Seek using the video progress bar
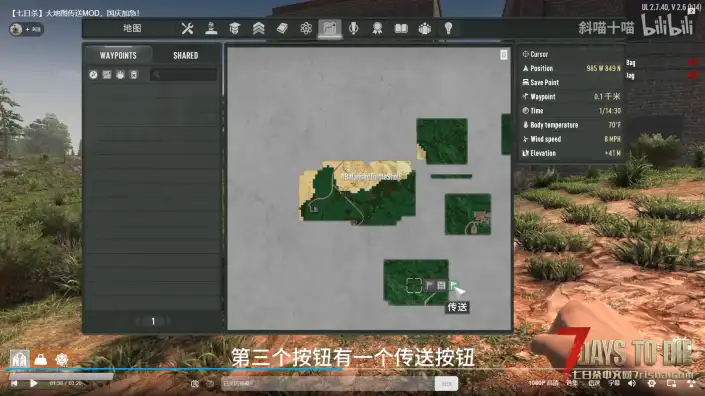Image resolution: width=705 pixels, height=396 pixels. click(352, 369)
